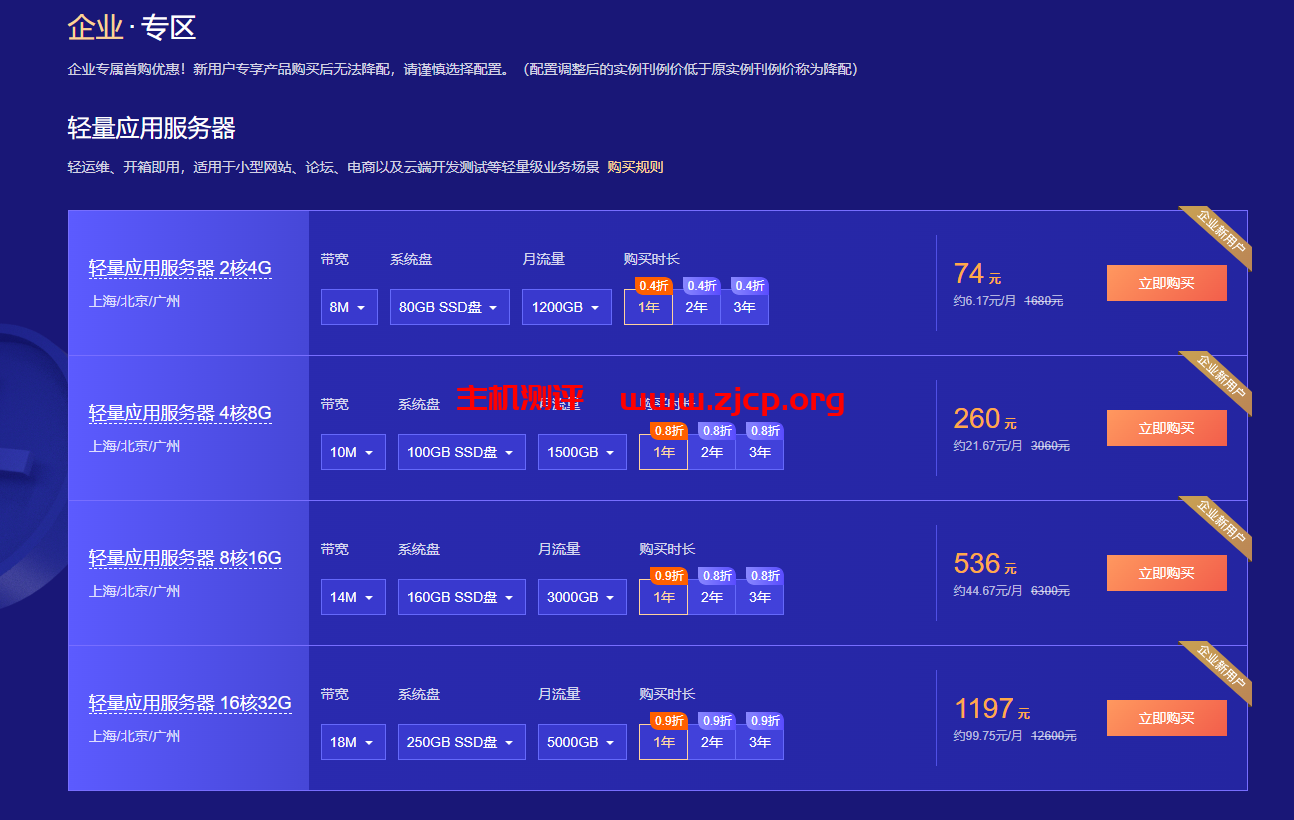
Task: Open the 18M bandwidth dropdown
Action: pyautogui.click(x=353, y=742)
